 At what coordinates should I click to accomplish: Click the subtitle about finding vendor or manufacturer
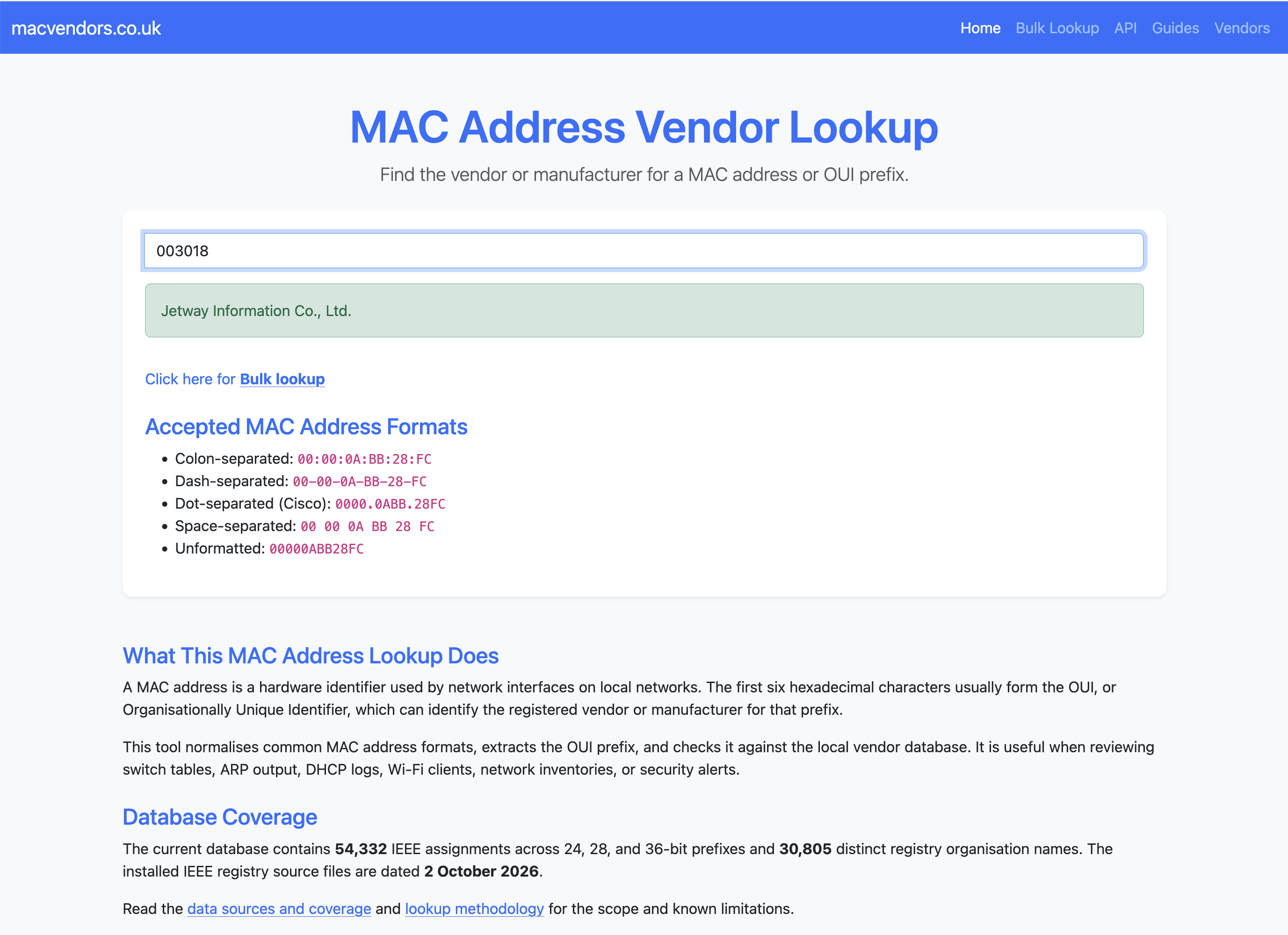click(644, 174)
